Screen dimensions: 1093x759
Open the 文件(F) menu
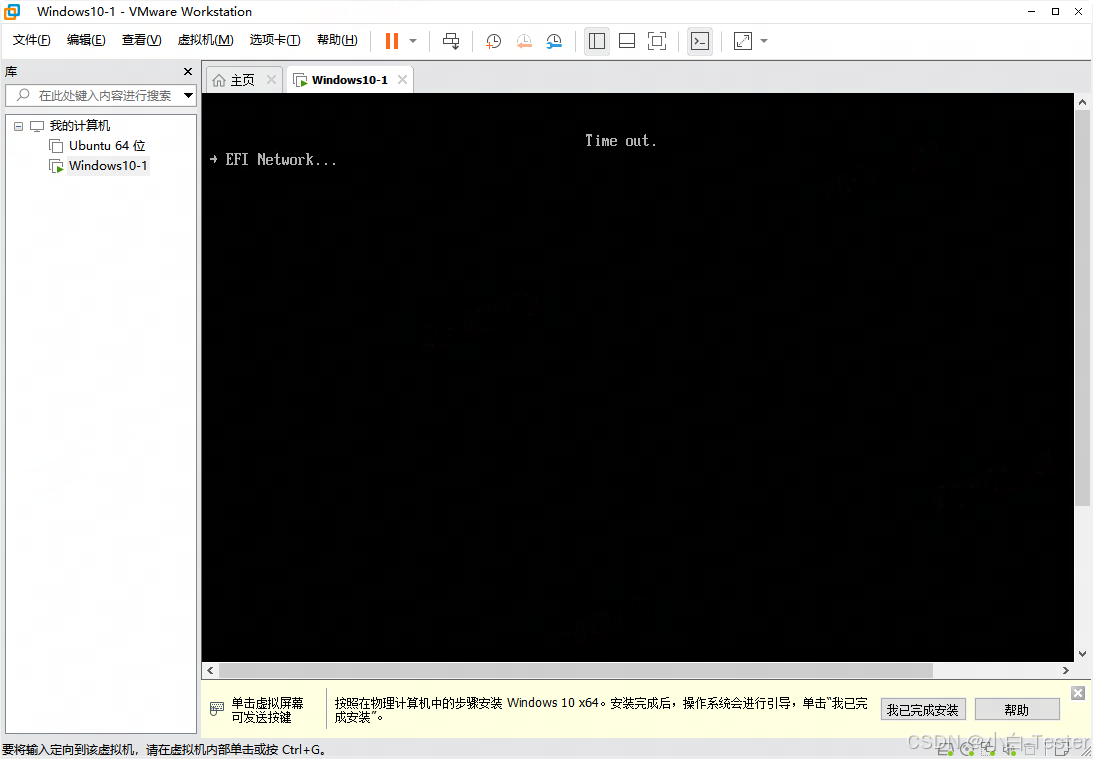pyautogui.click(x=31, y=40)
